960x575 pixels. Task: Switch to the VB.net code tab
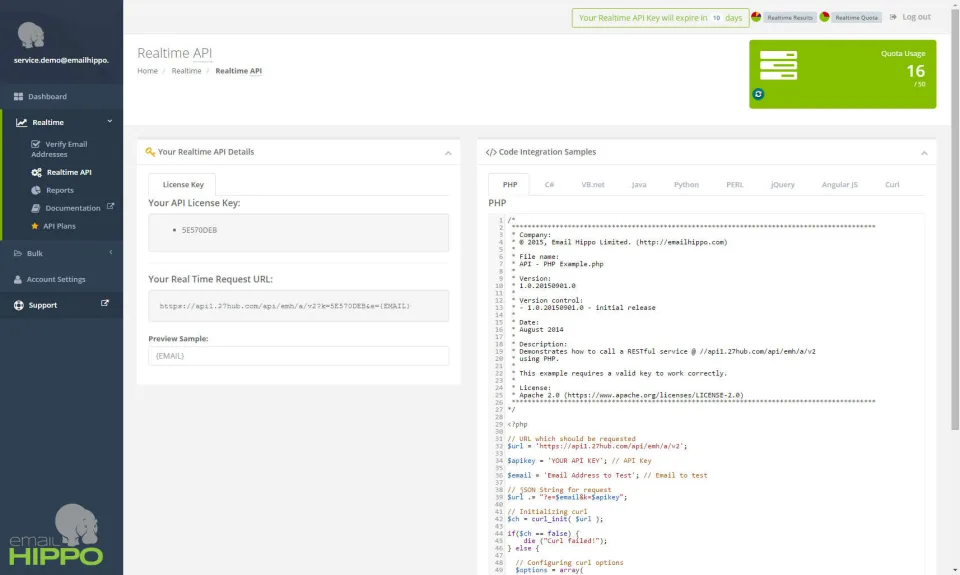[593, 184]
